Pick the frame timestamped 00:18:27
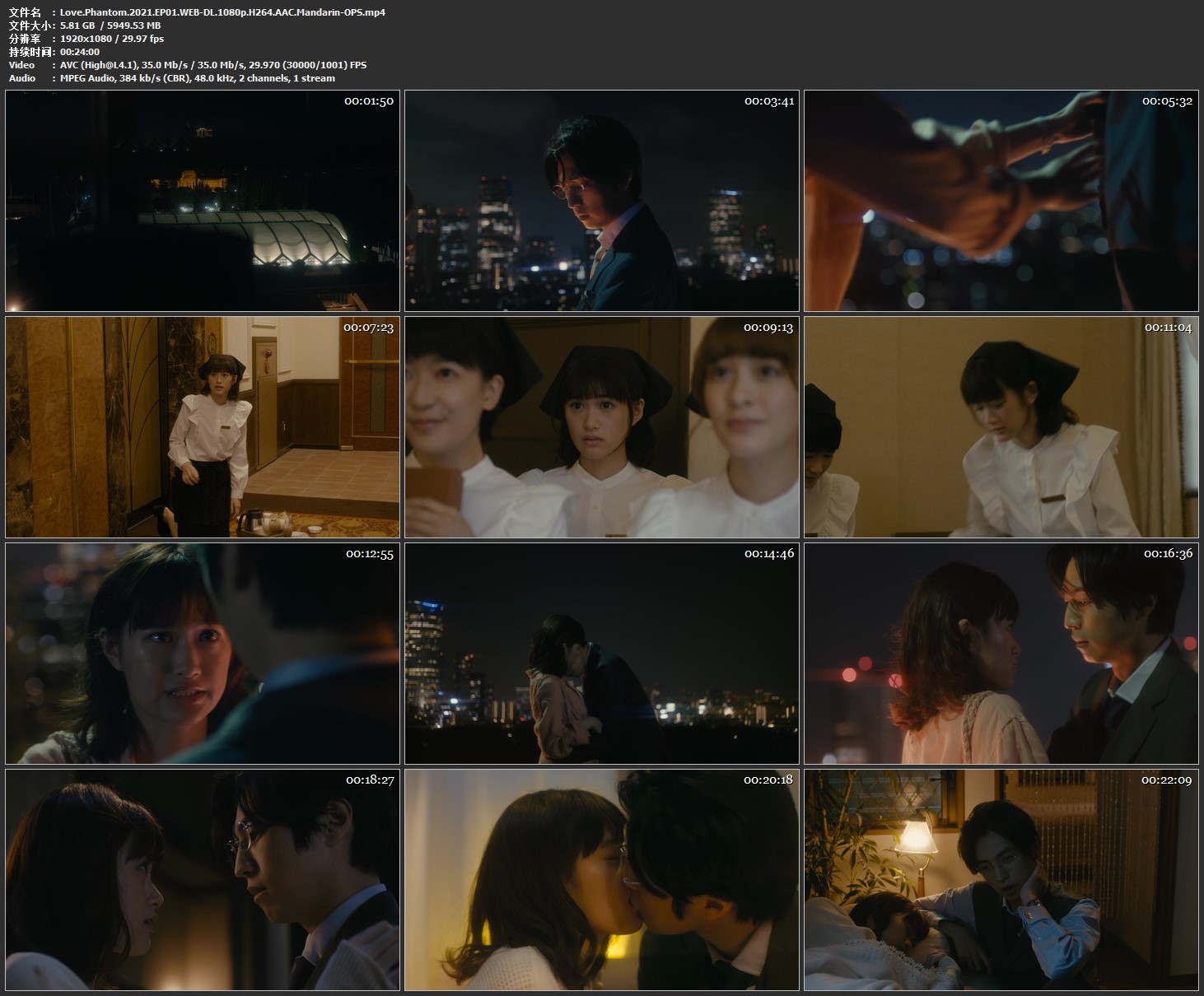Image resolution: width=1204 pixels, height=996 pixels. click(203, 880)
